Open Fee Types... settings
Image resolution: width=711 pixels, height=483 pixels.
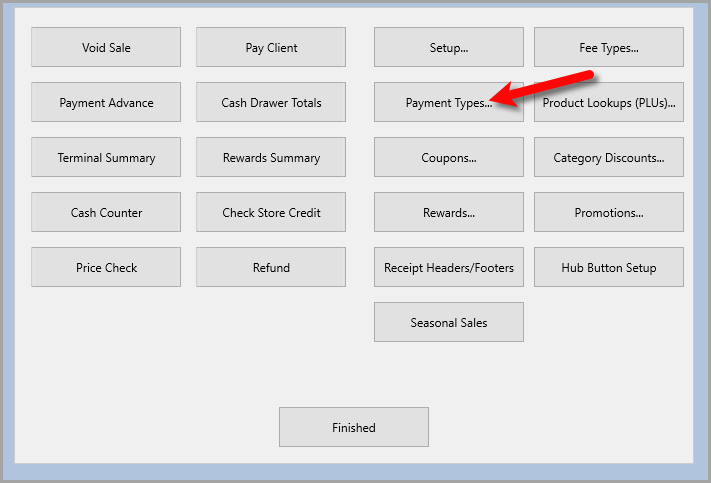(609, 47)
